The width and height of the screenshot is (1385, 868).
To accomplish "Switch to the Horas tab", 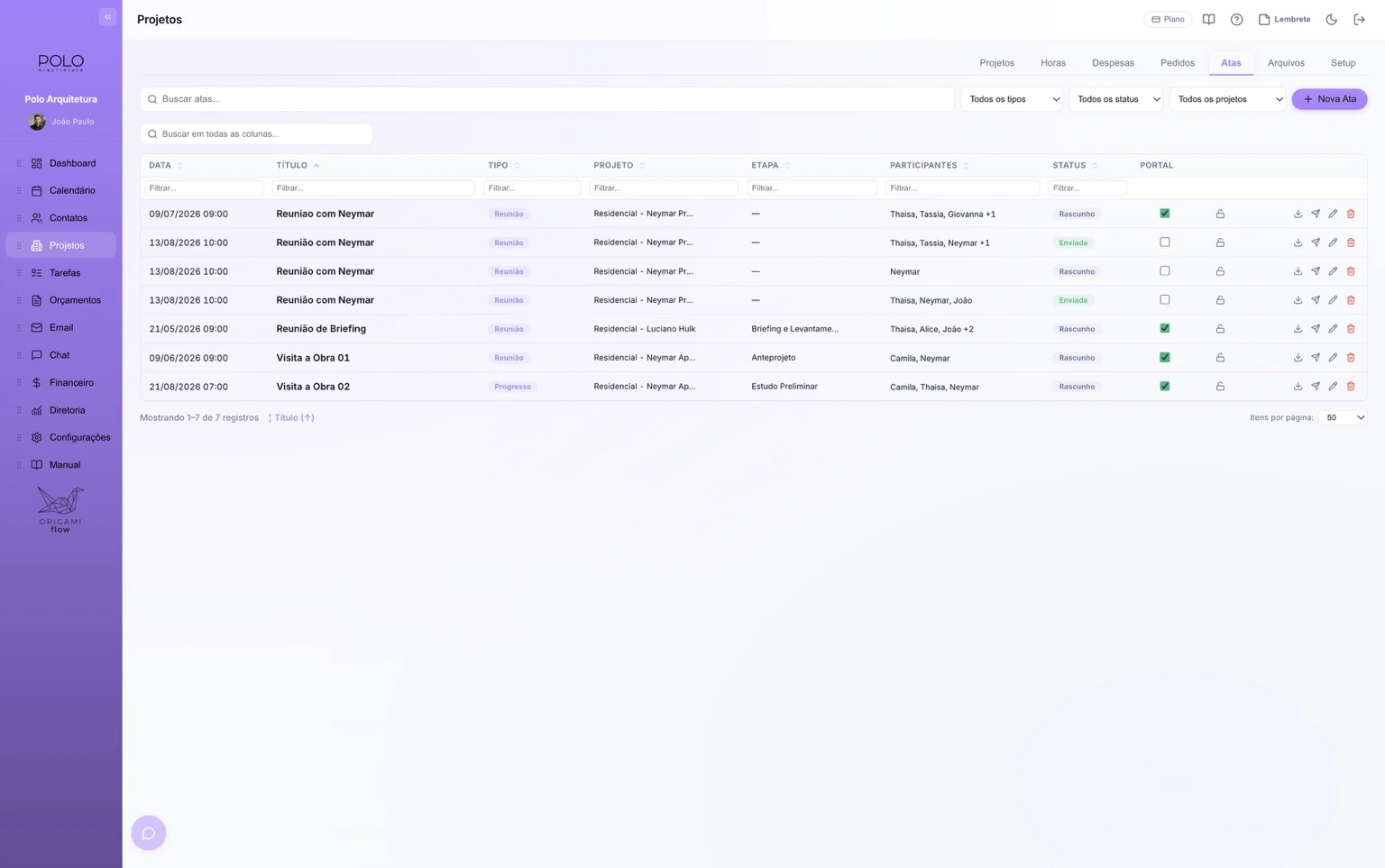I will pyautogui.click(x=1053, y=63).
